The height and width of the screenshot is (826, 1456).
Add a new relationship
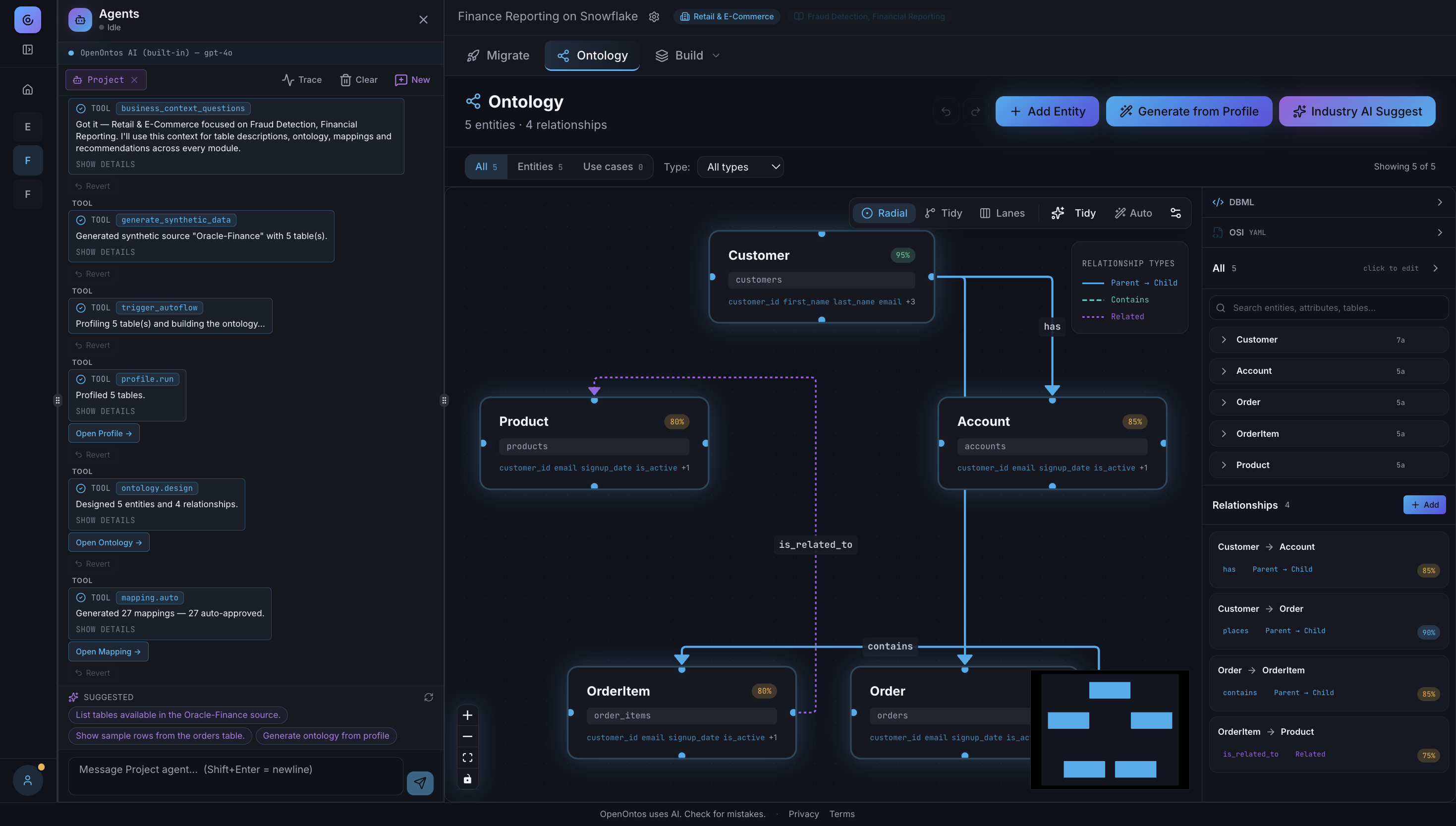1424,505
